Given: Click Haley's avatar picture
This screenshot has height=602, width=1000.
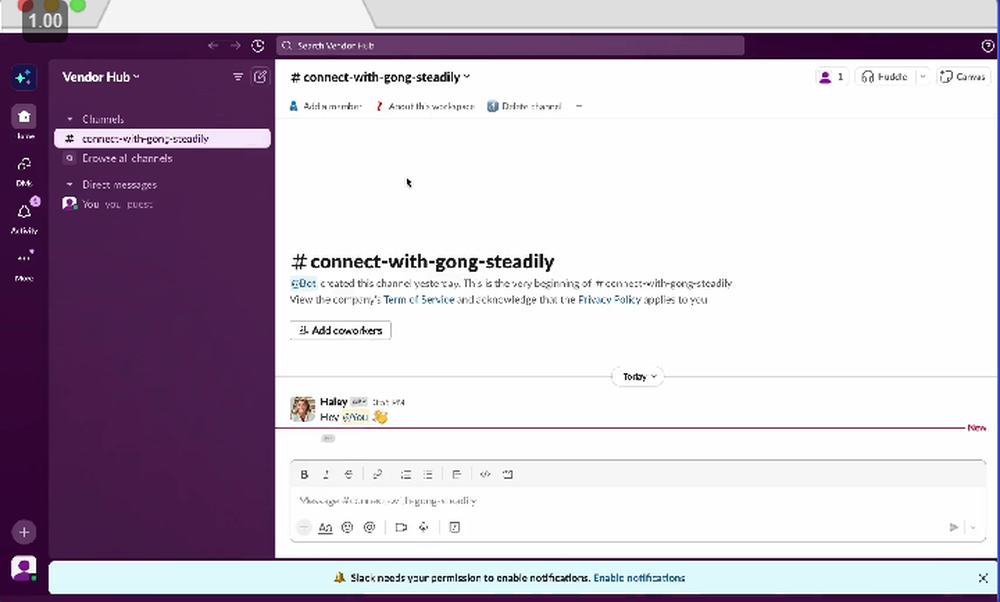Looking at the screenshot, I should coord(303,409).
